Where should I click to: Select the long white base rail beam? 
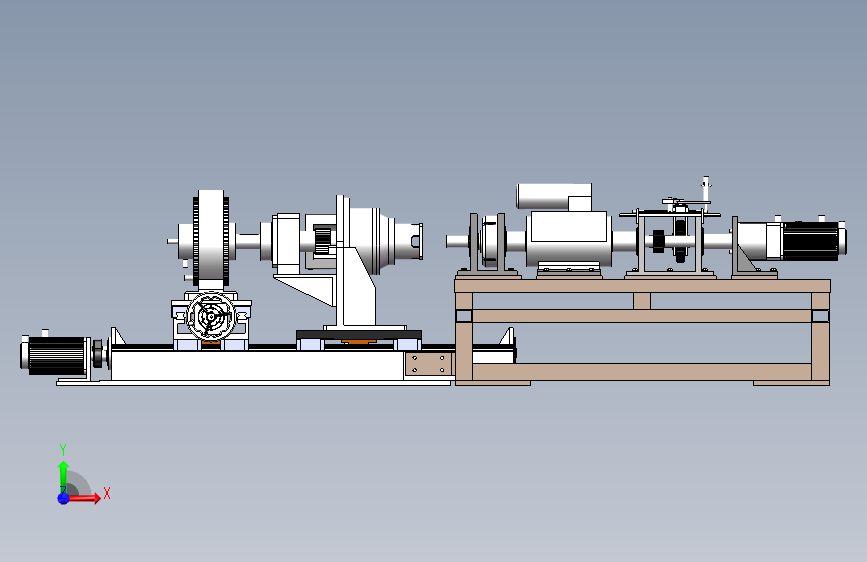point(257,365)
